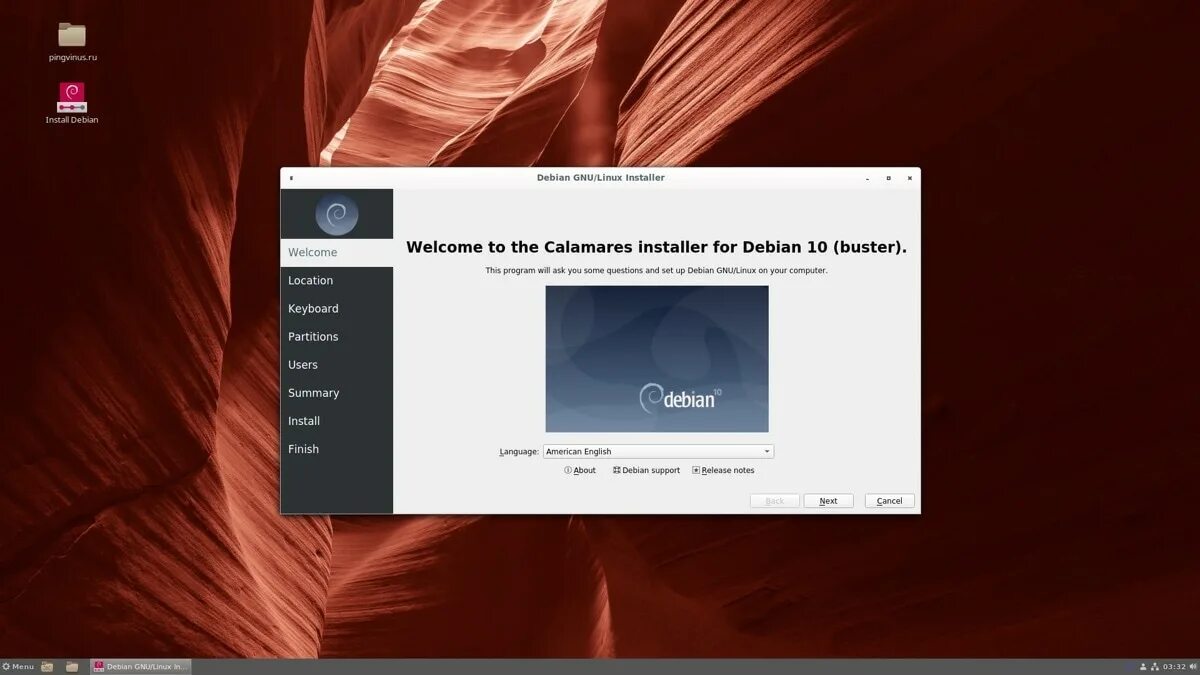Open the Release notes link
1200x675 pixels.
click(x=723, y=470)
